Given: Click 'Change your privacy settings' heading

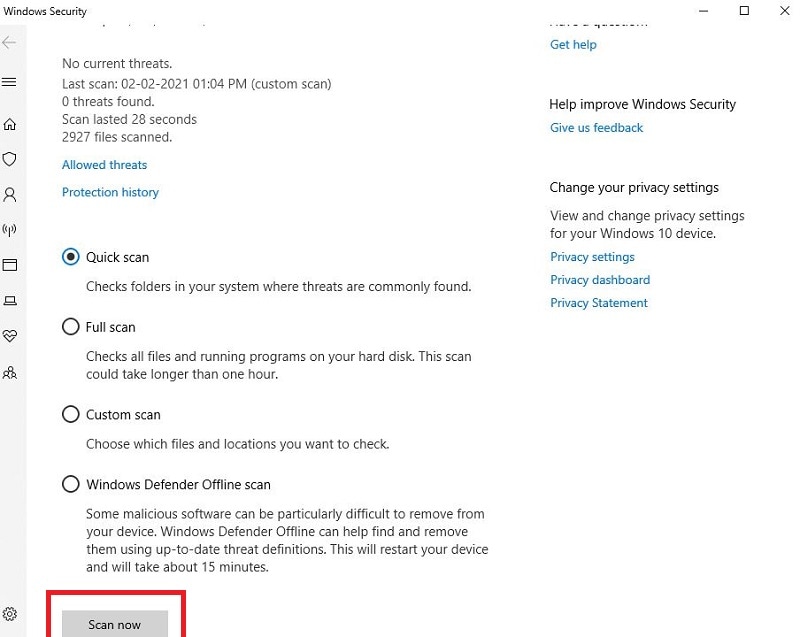Looking at the screenshot, I should click(634, 188).
